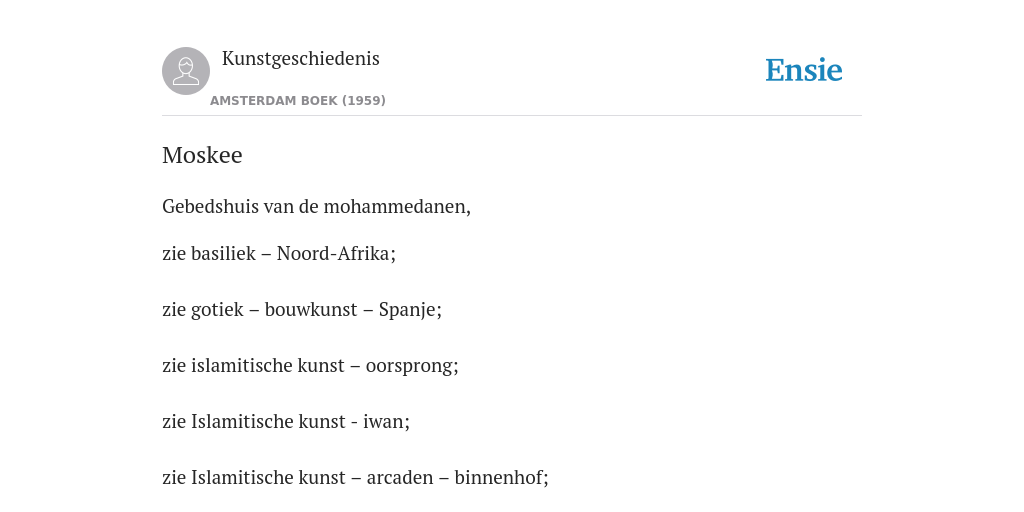
Task: Click 'zie' before gotiek
Action: tap(174, 310)
